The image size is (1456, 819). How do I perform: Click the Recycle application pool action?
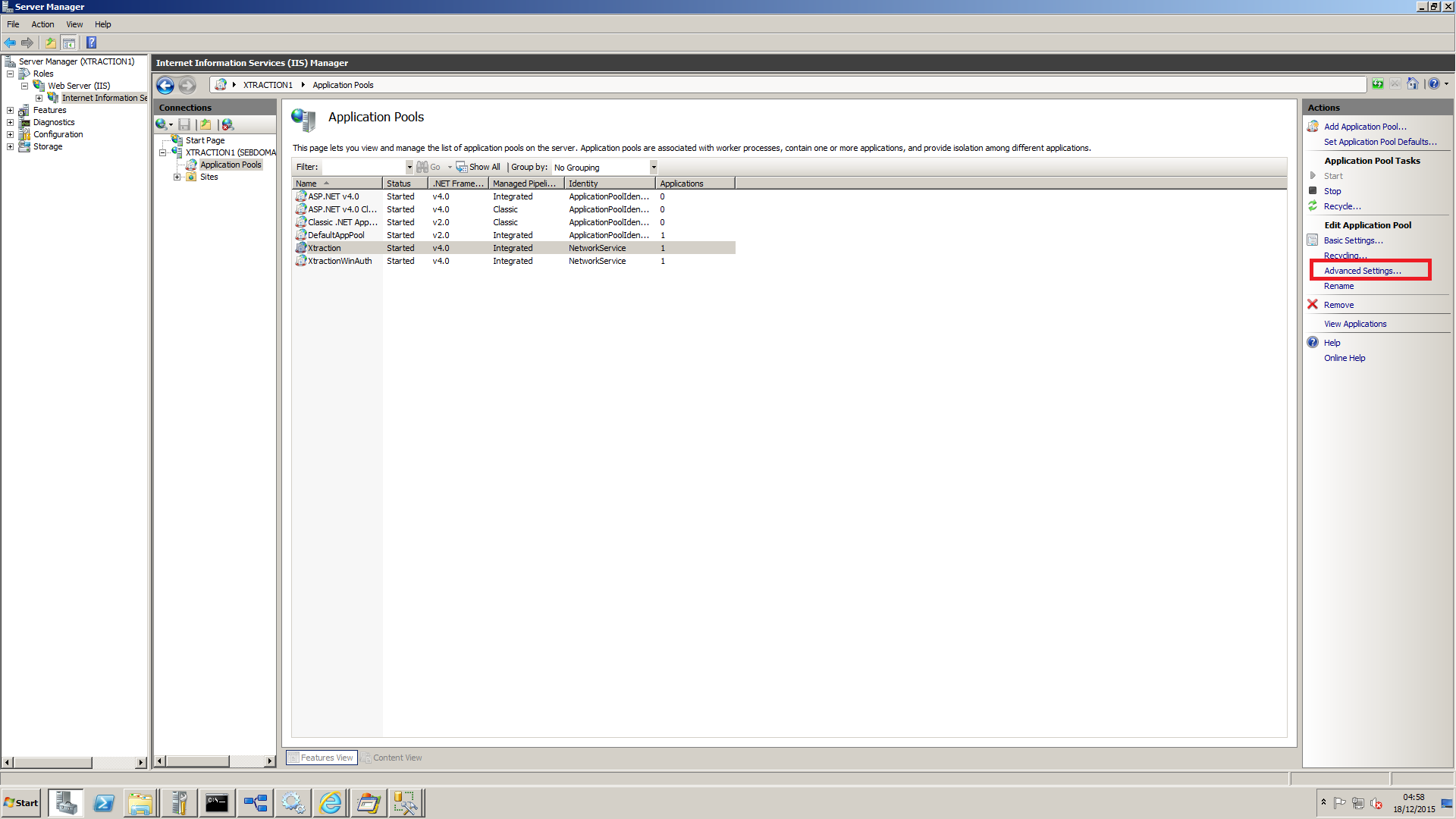tap(1341, 206)
